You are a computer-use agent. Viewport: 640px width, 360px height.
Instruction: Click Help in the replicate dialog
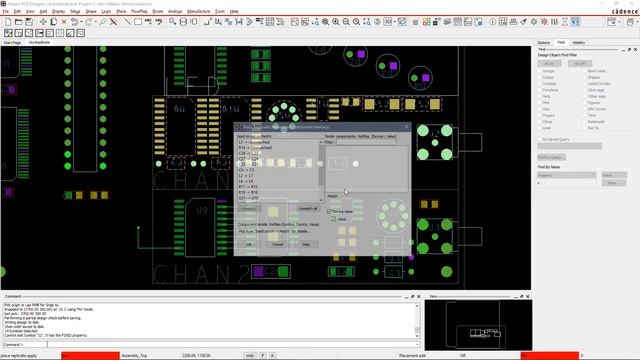coord(306,244)
